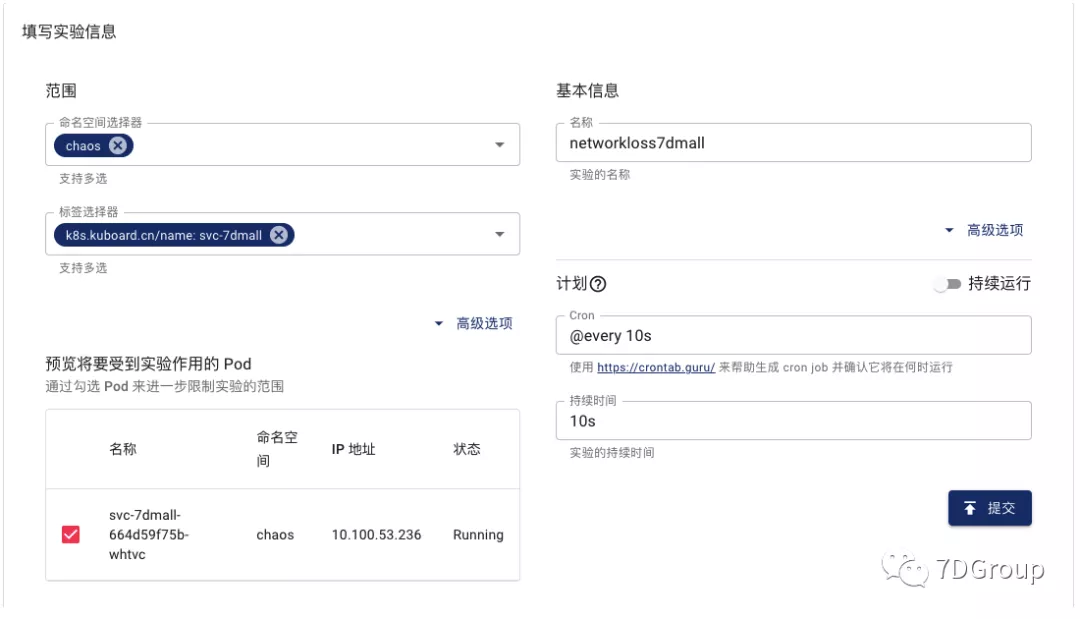
Task: Uncheck the svc-7dmall pod checkbox
Action: [x=70, y=534]
